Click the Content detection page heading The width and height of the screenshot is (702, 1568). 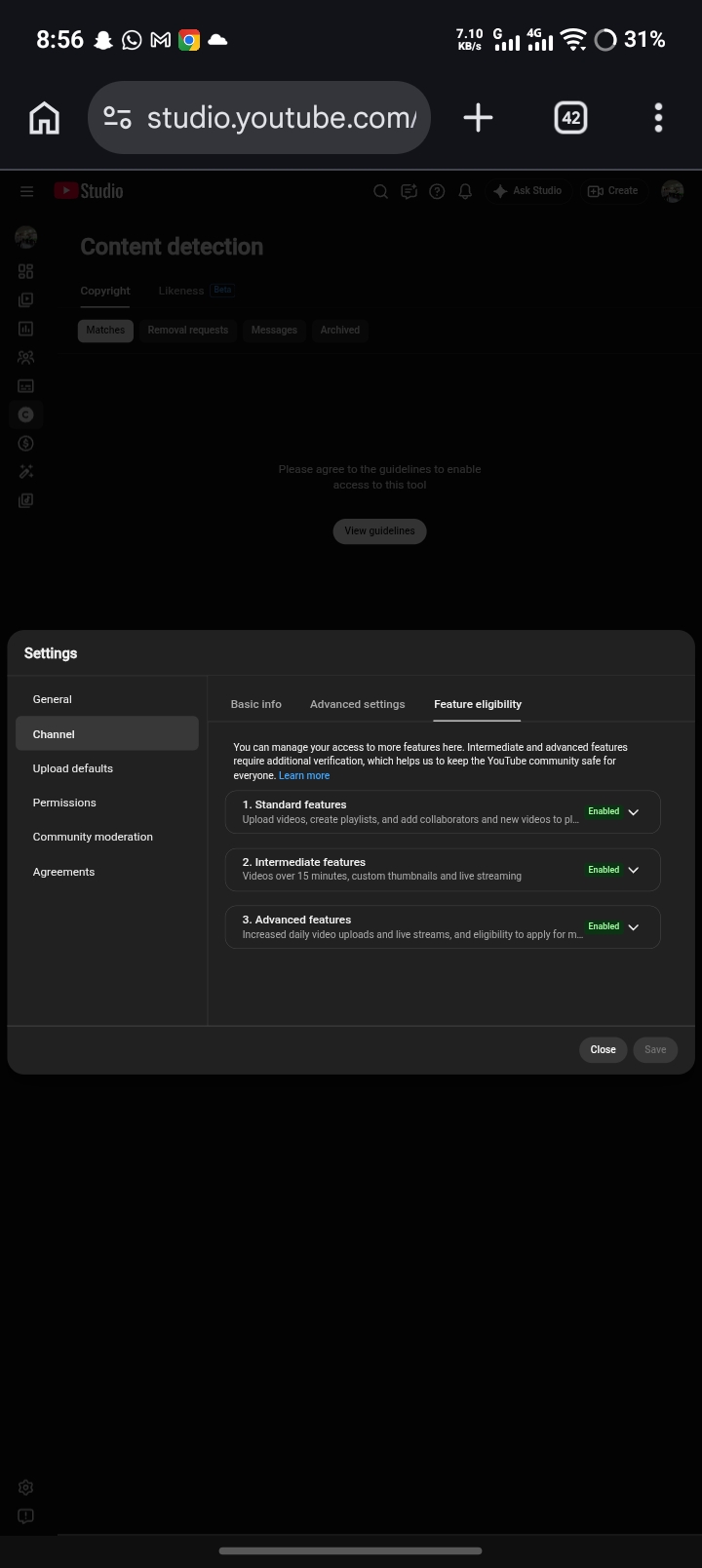click(172, 247)
